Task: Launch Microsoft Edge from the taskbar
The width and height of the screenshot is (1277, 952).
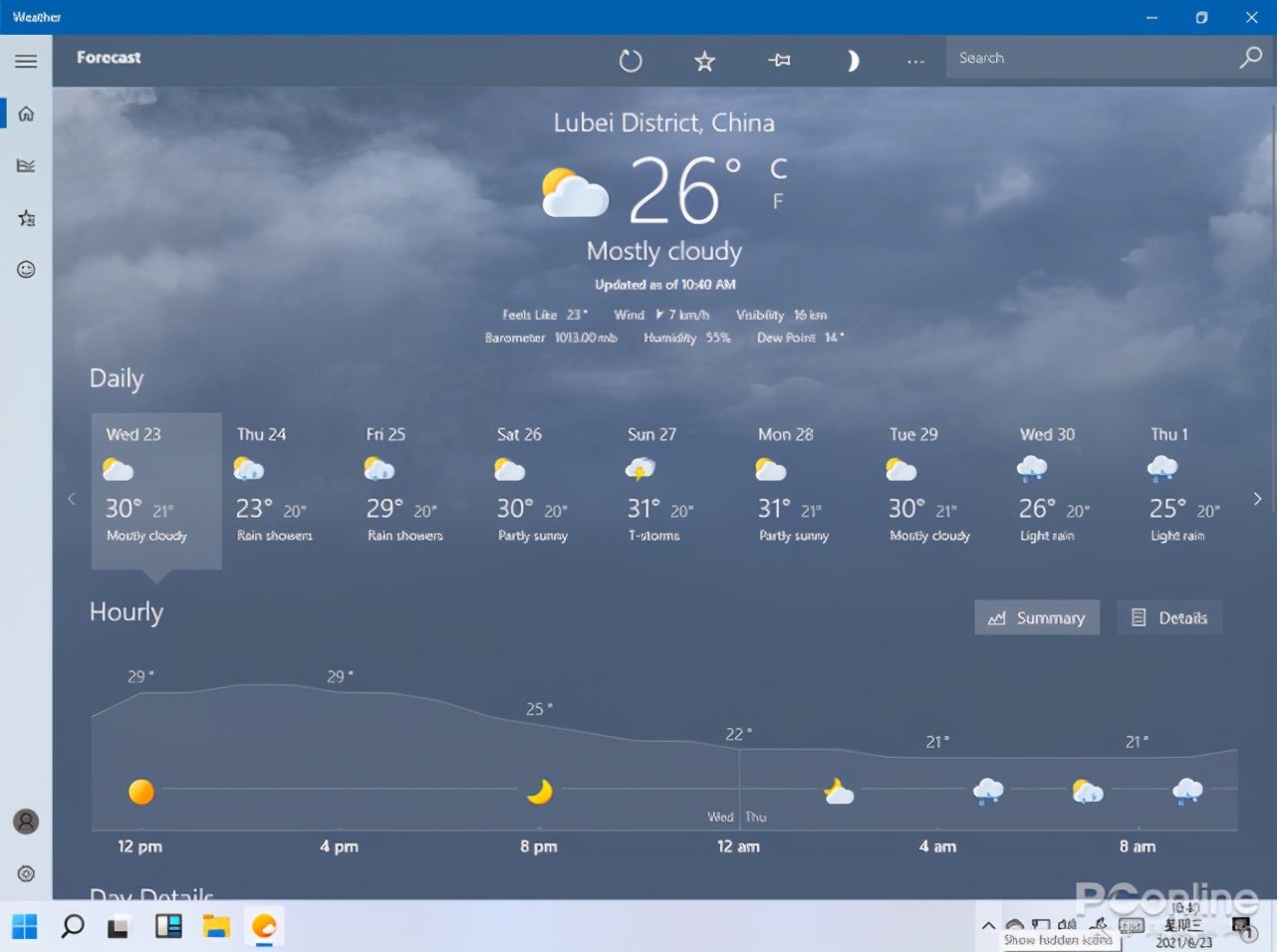Action: (264, 926)
